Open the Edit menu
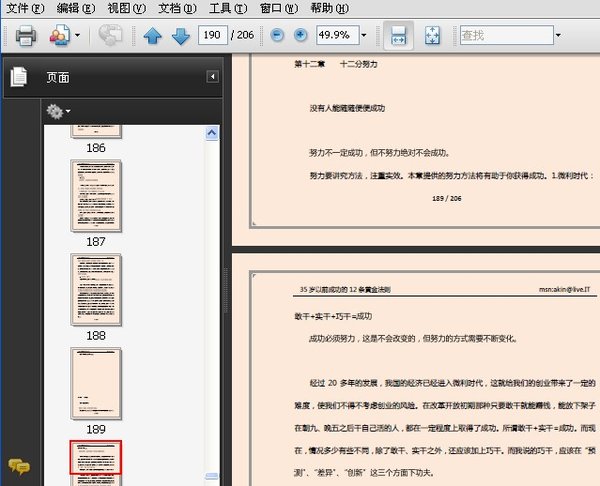This screenshot has width=600, height=486. [76, 8]
